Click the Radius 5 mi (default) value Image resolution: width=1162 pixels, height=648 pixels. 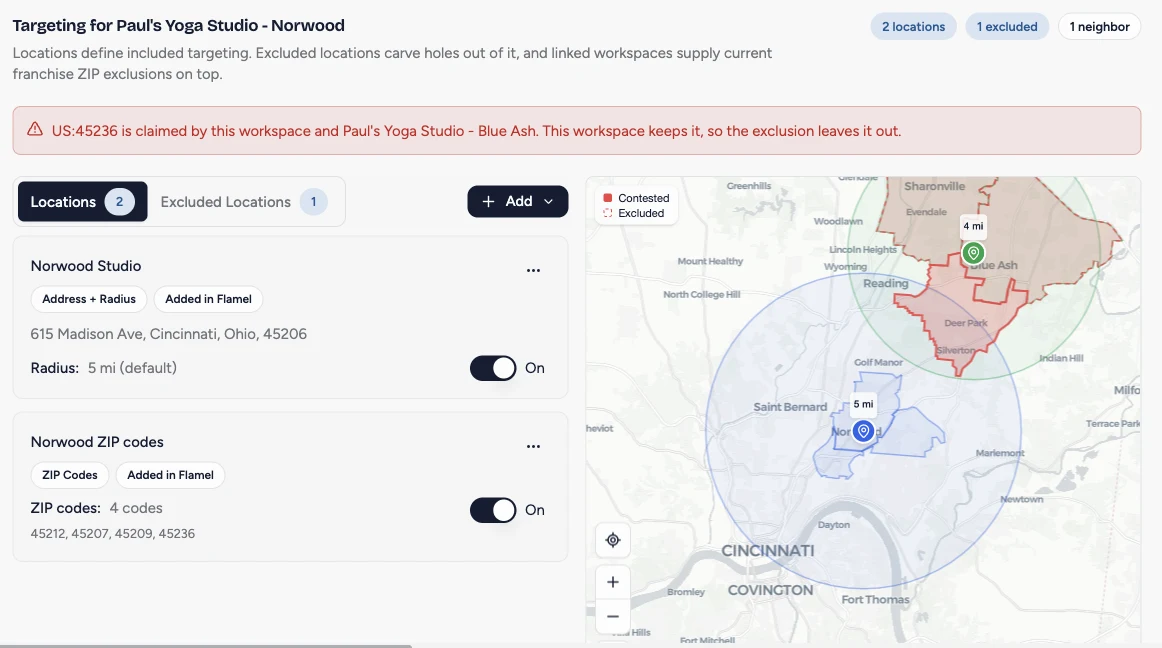(x=132, y=368)
